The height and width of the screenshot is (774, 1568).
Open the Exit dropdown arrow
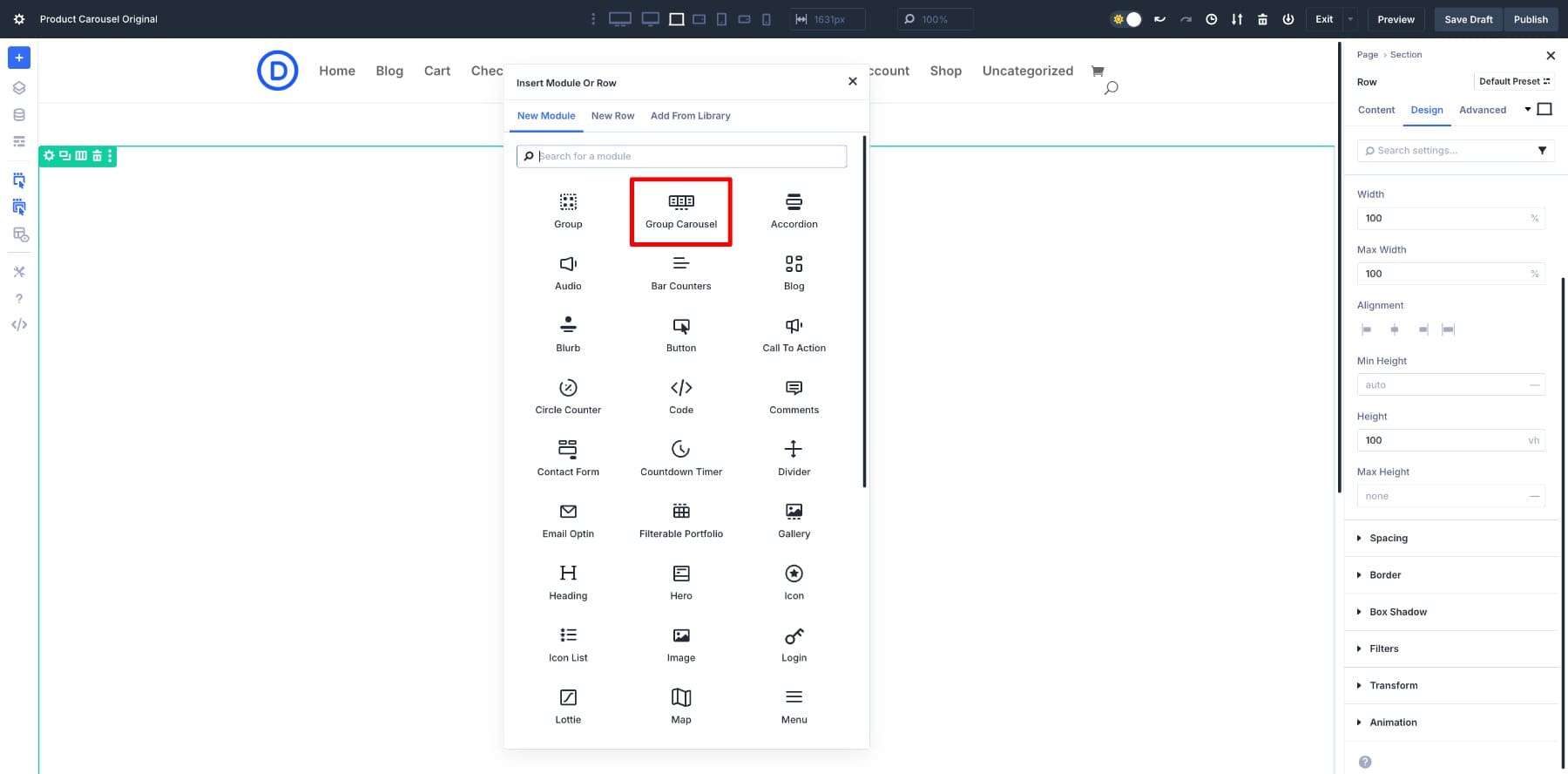coord(1350,19)
